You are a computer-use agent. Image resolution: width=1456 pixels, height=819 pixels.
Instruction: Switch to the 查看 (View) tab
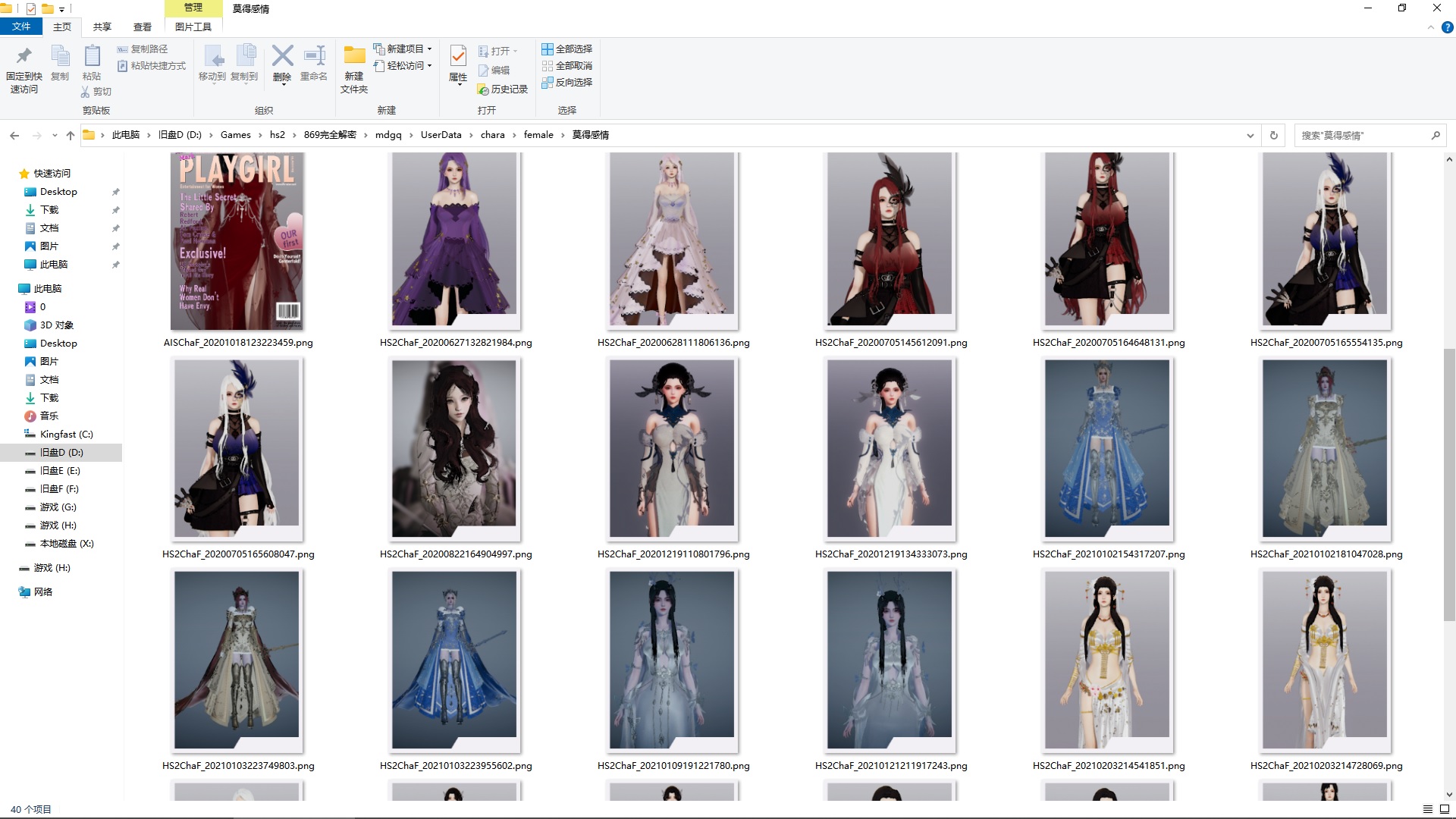coord(143,27)
